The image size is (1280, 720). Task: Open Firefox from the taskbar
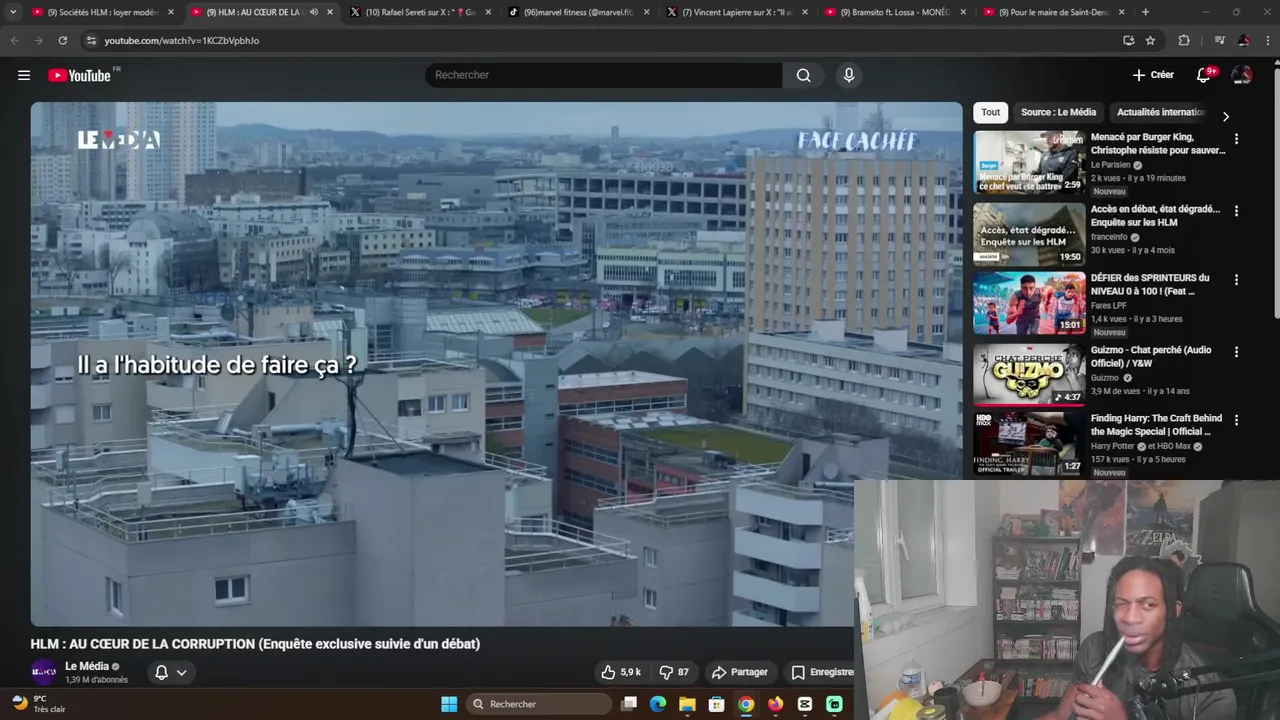point(775,704)
